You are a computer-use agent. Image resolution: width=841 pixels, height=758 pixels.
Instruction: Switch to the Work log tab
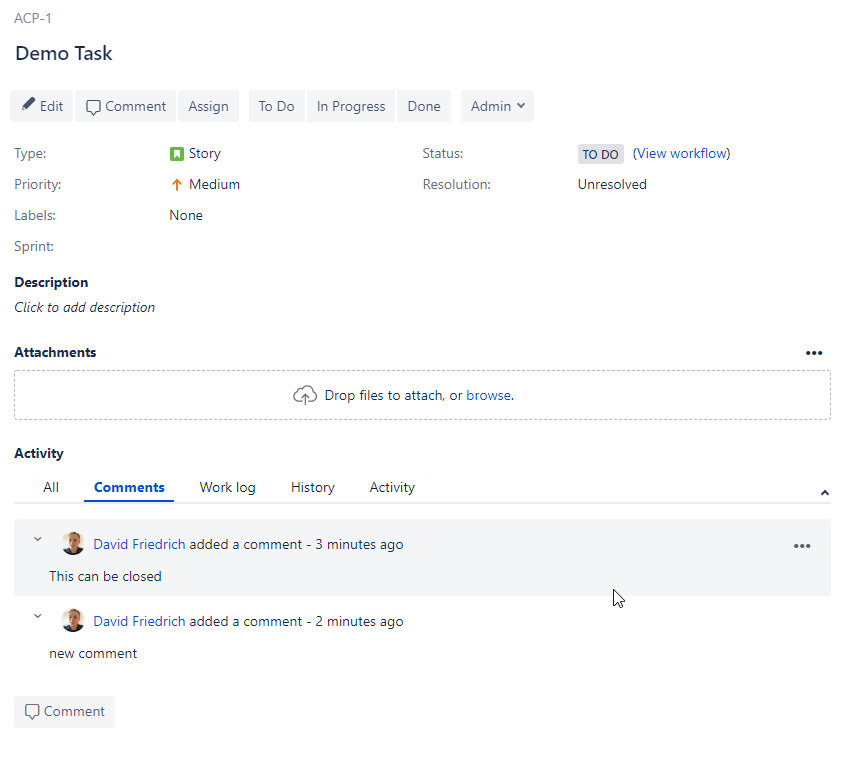coord(227,487)
